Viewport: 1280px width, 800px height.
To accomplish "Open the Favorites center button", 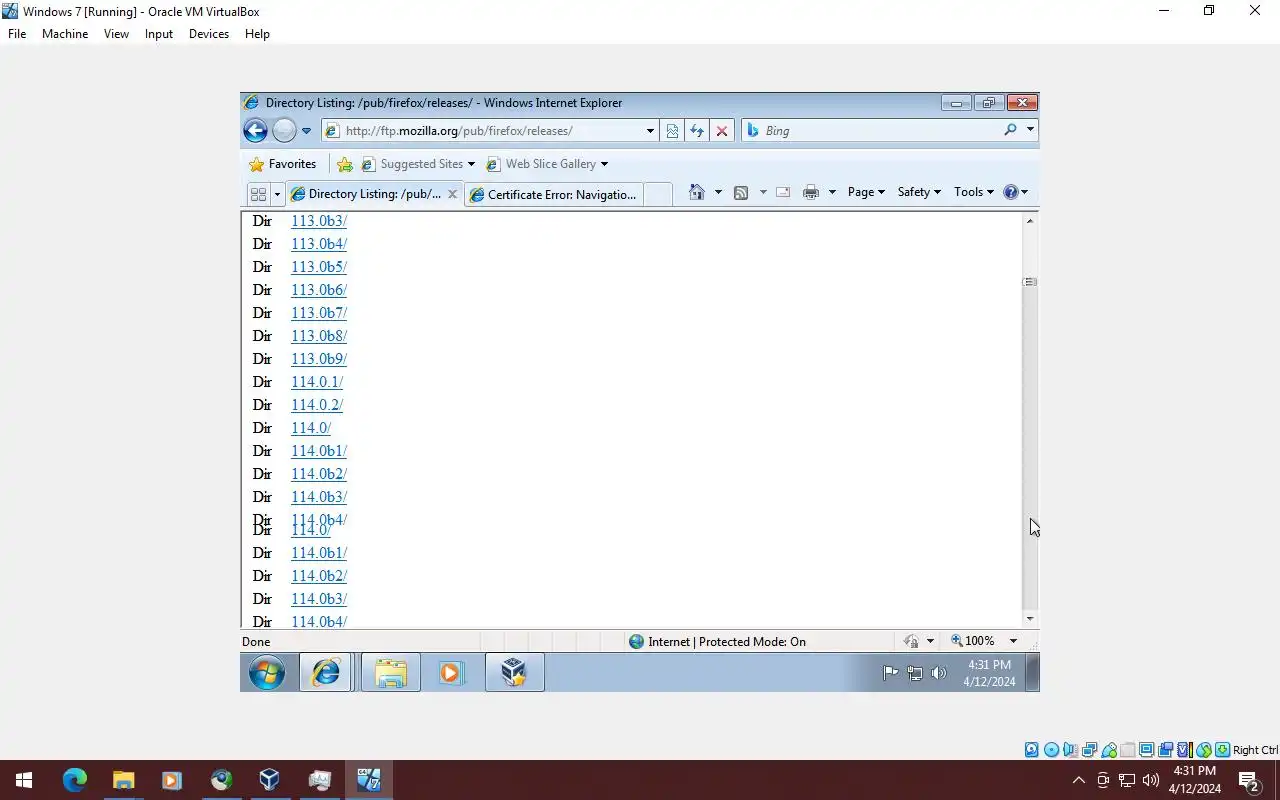I will [x=282, y=164].
